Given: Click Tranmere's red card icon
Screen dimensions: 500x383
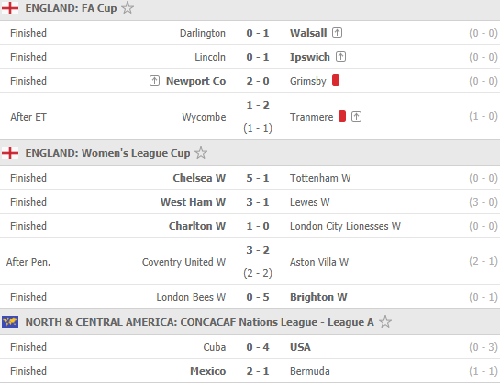Looking at the screenshot, I should 342,116.
